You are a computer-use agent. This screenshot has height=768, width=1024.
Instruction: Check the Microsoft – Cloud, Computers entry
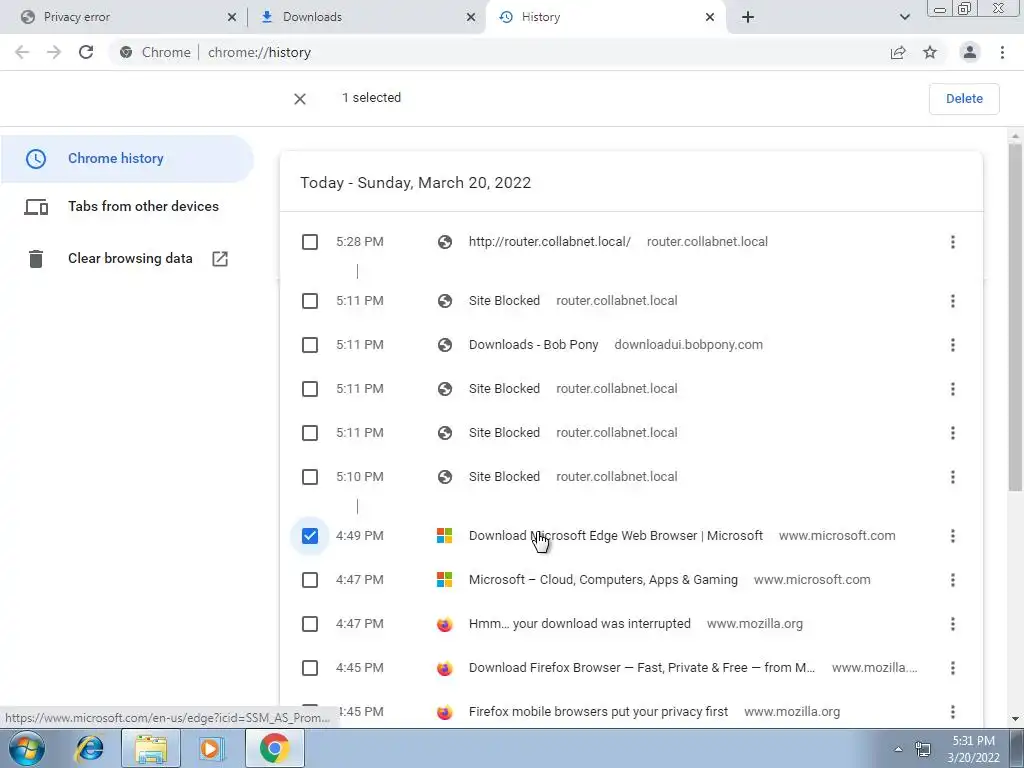coord(310,580)
